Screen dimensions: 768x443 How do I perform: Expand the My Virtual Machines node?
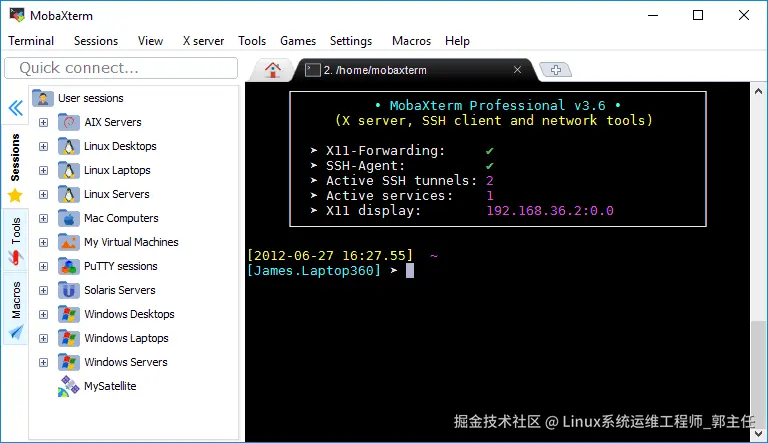pyautogui.click(x=44, y=243)
